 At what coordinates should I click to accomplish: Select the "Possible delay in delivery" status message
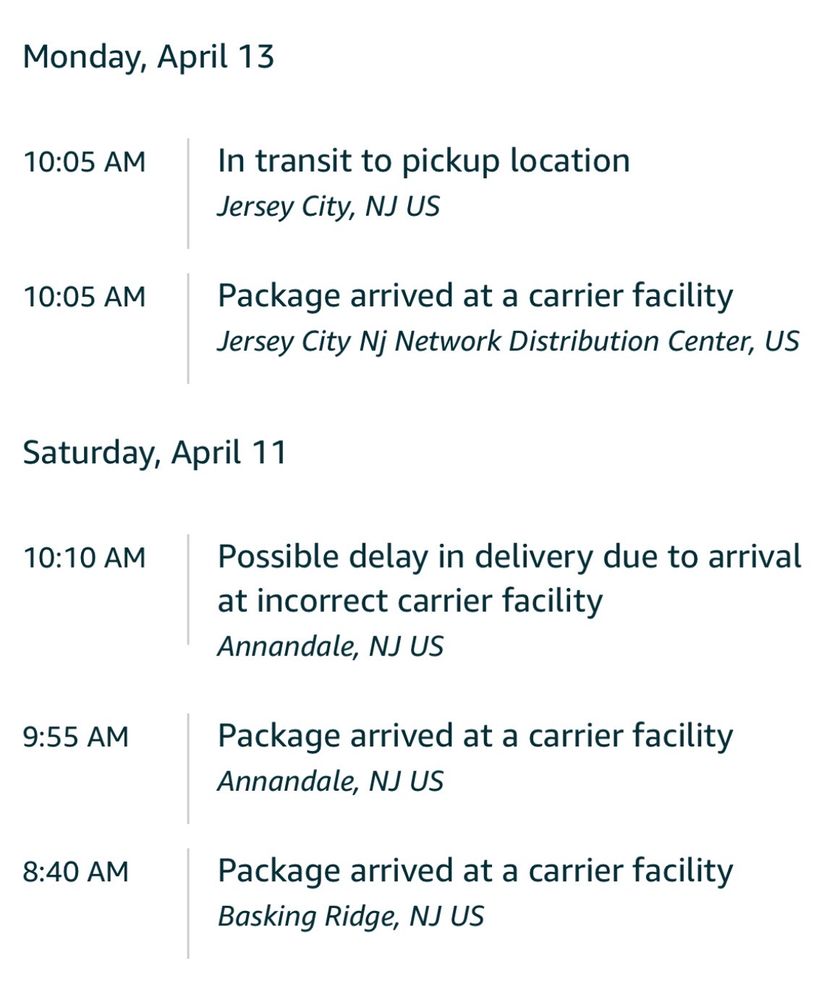(509, 556)
